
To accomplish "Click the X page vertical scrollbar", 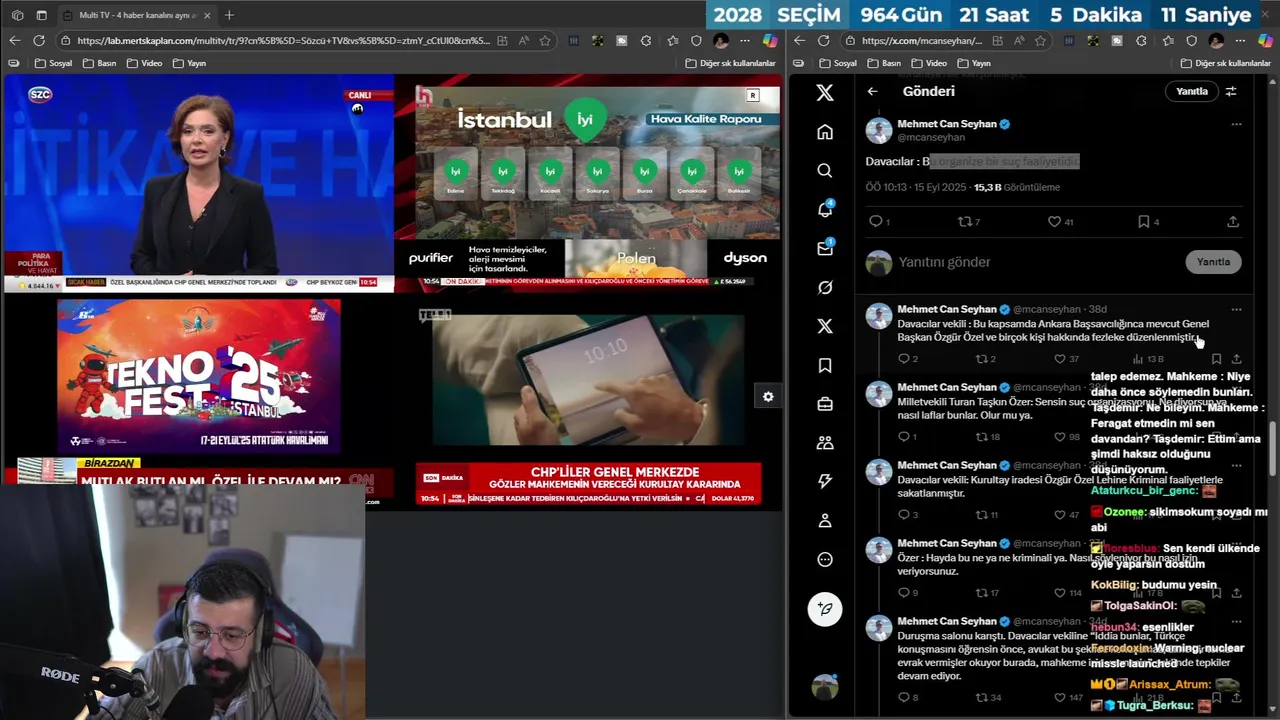I will pos(1273,450).
